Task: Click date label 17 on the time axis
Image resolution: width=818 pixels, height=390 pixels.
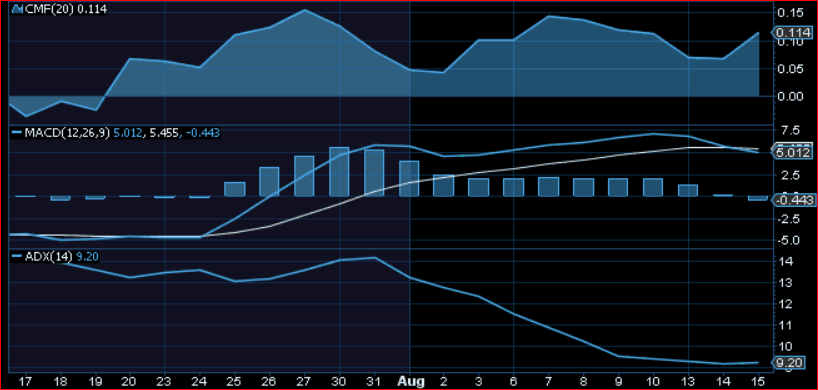Action: tap(26, 382)
